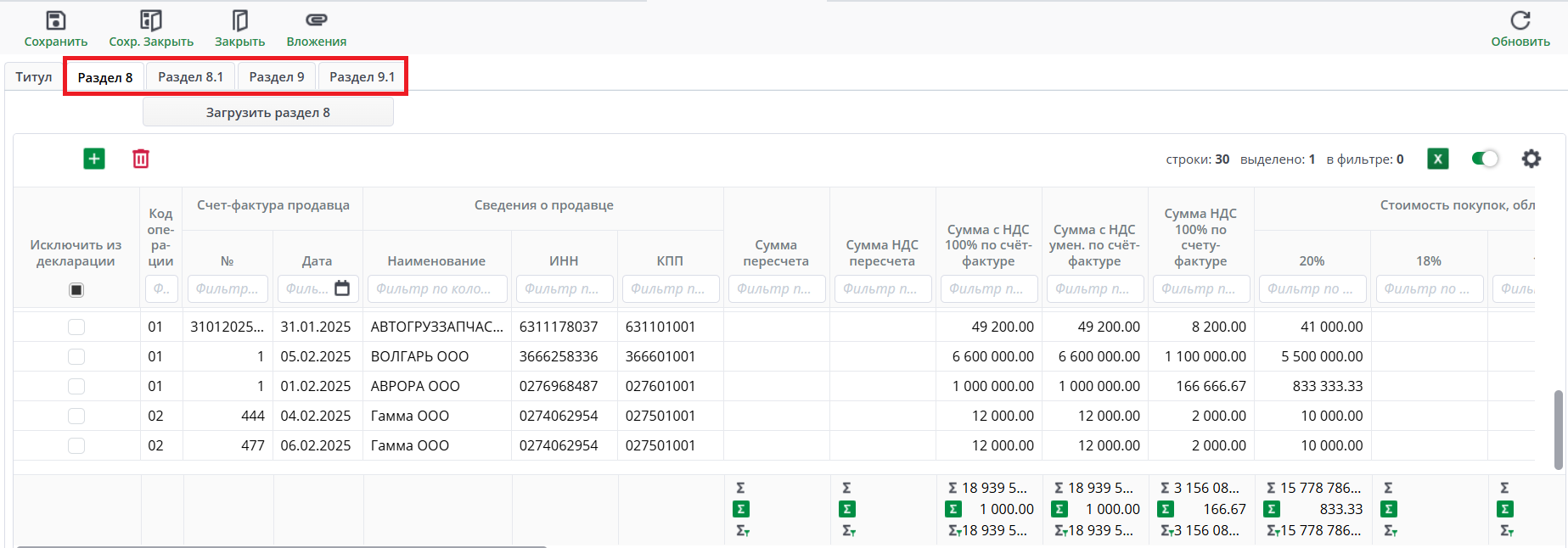
Task: Delete selected row with red trash icon
Action: click(x=141, y=159)
